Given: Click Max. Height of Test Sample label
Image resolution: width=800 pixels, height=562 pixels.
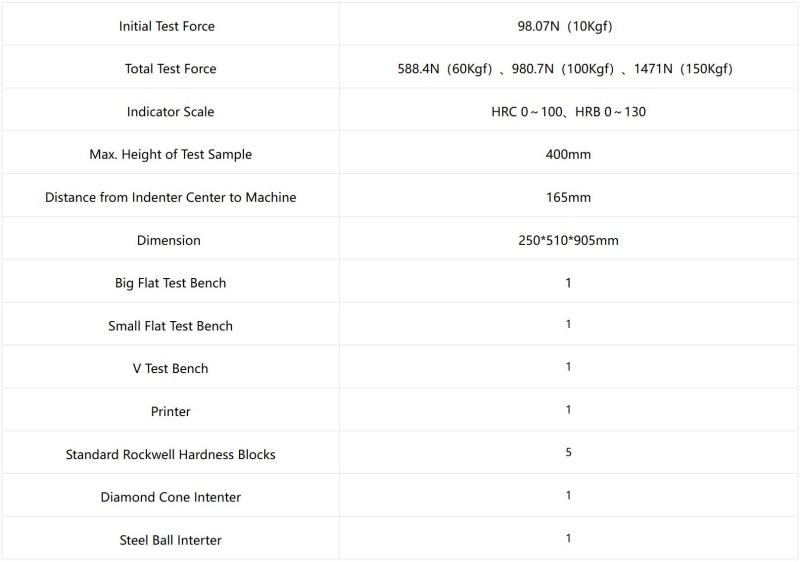Looking at the screenshot, I should 170,155.
